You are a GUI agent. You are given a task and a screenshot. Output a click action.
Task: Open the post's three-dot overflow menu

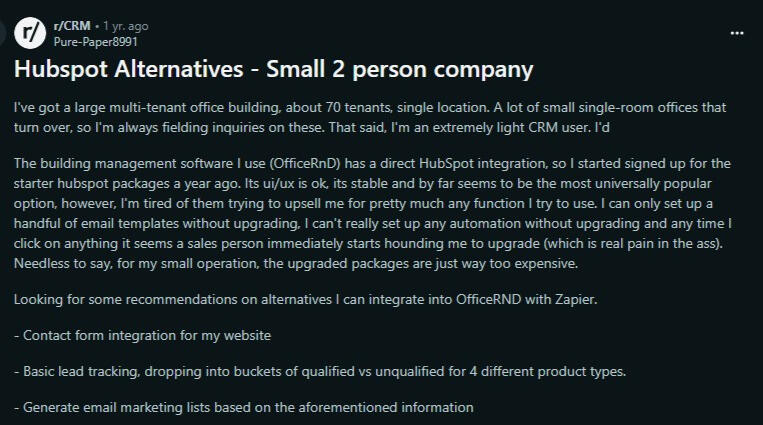[x=737, y=33]
